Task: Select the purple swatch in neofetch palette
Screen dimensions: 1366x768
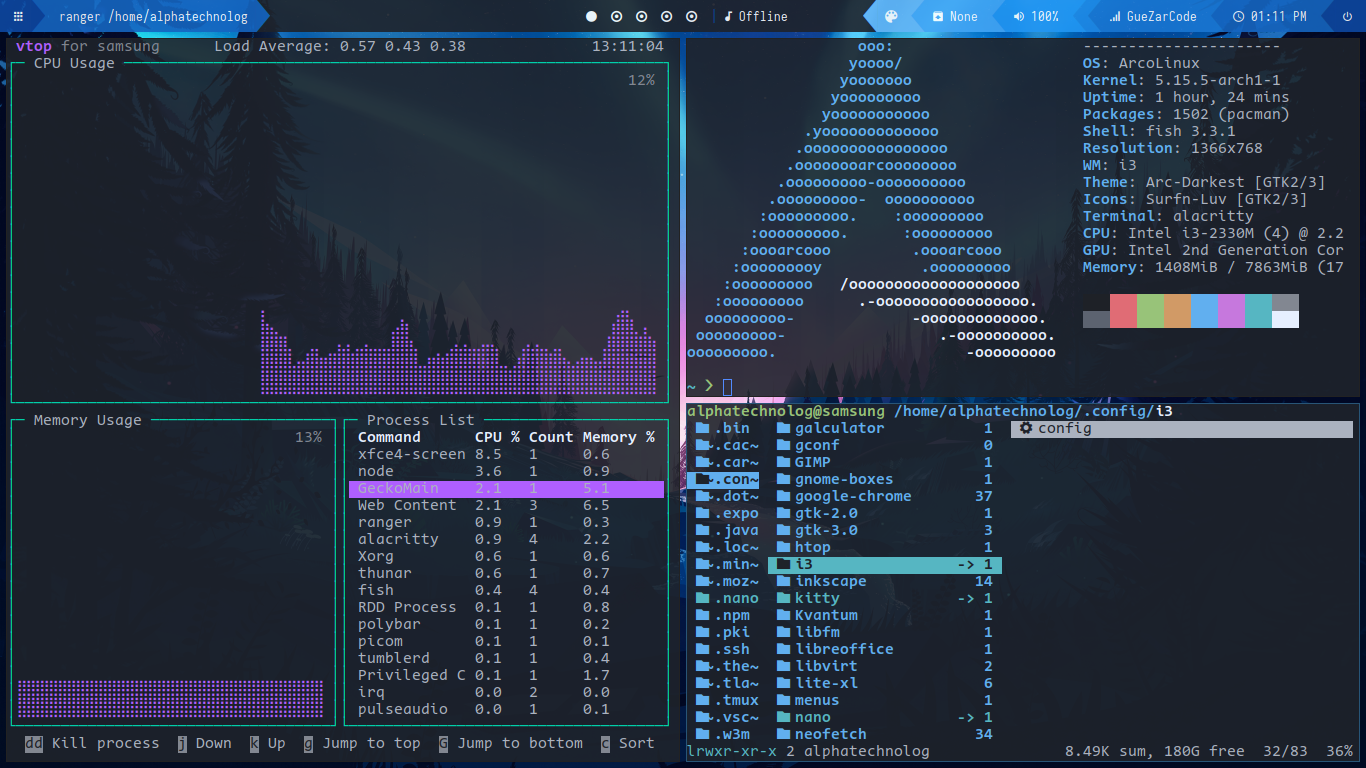Action: (1231, 311)
